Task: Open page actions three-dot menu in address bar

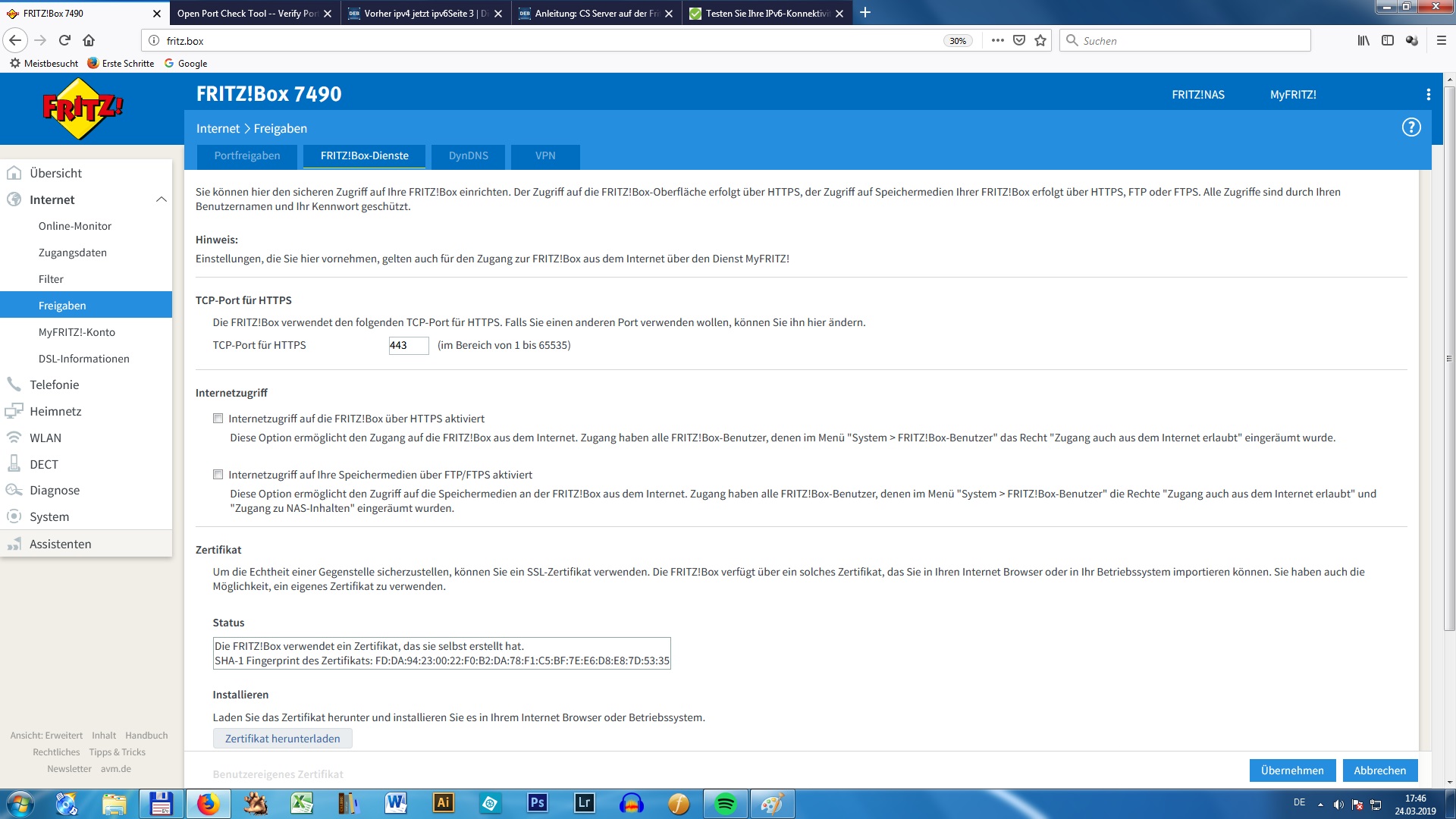Action: 997,40
